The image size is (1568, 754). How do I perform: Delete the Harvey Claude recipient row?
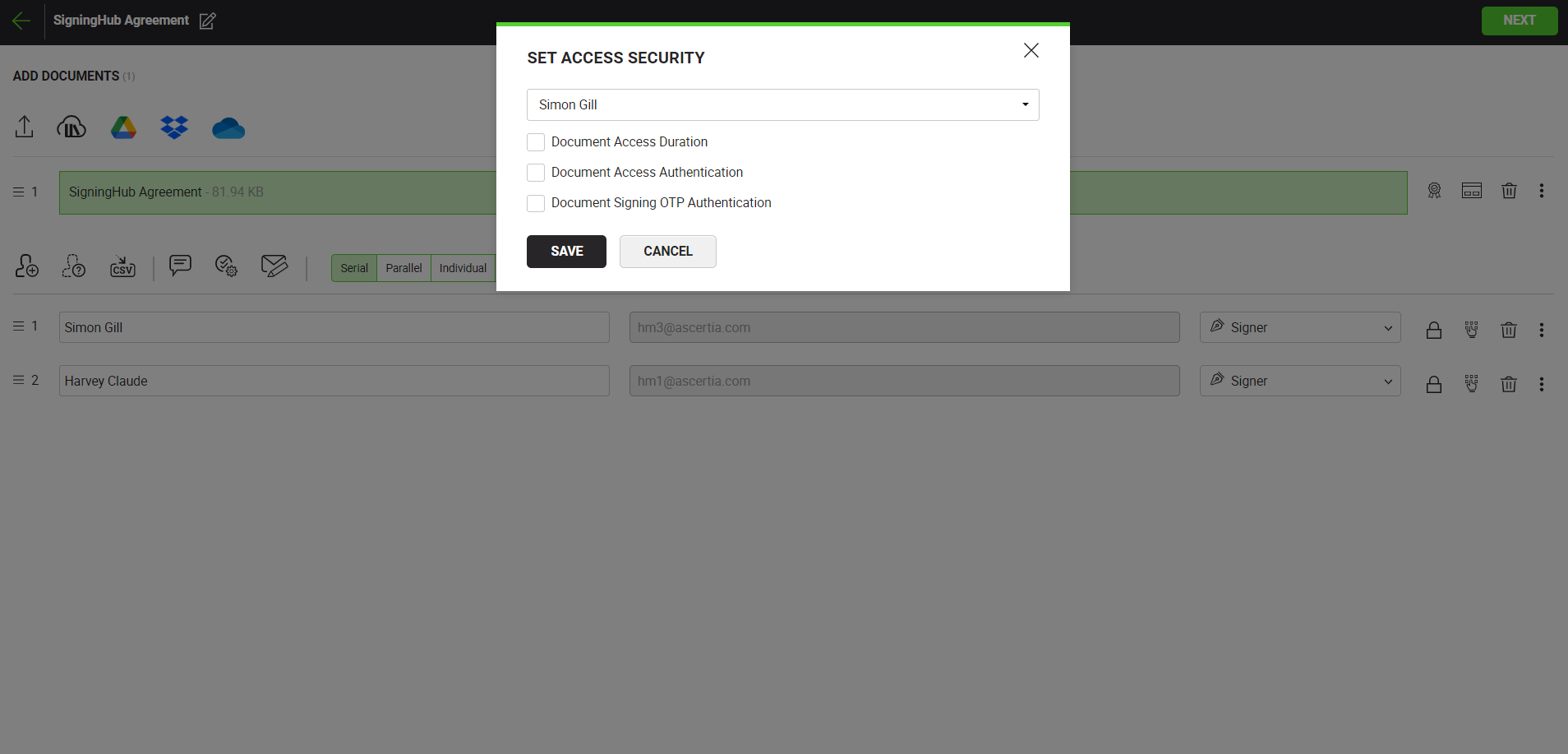[x=1509, y=384]
